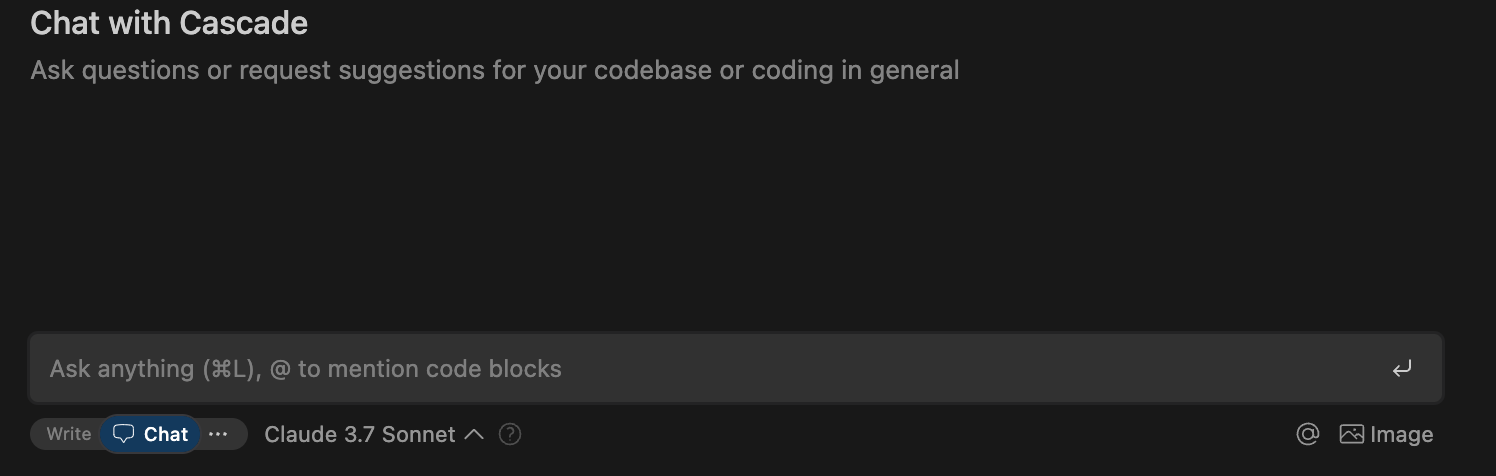Click the picture icon beside Image
Viewport: 1496px width, 476px height.
pos(1352,434)
